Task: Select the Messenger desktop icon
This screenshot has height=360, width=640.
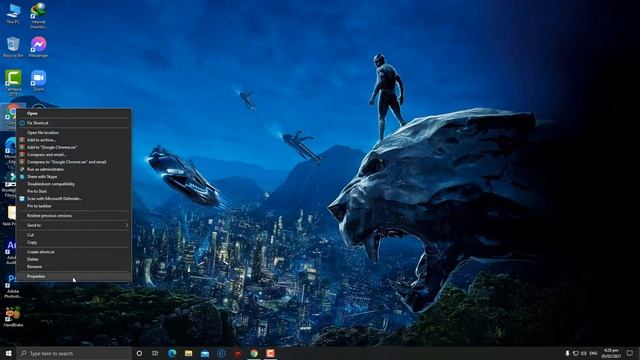Action: click(x=38, y=47)
